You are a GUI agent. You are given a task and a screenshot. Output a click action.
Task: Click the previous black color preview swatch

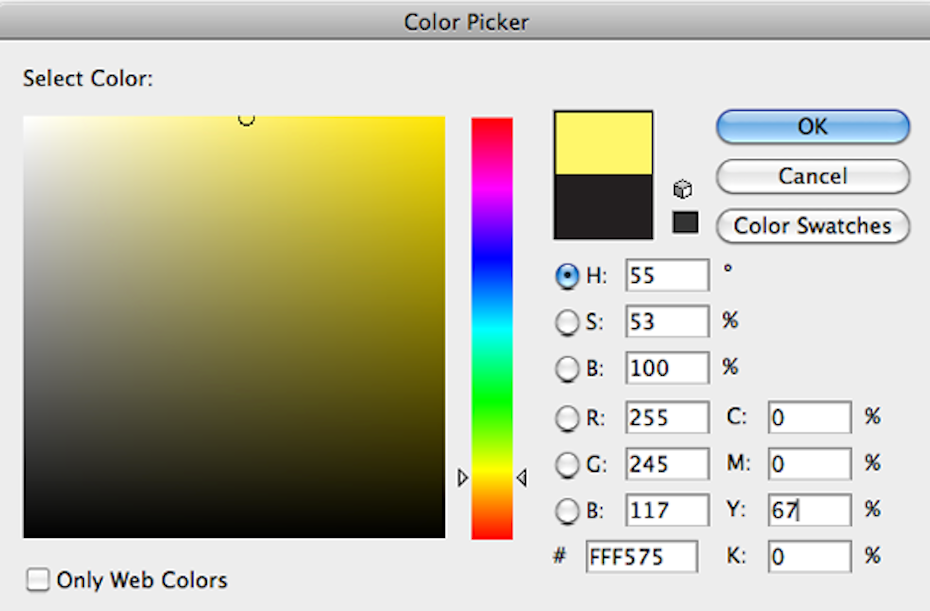click(x=603, y=207)
